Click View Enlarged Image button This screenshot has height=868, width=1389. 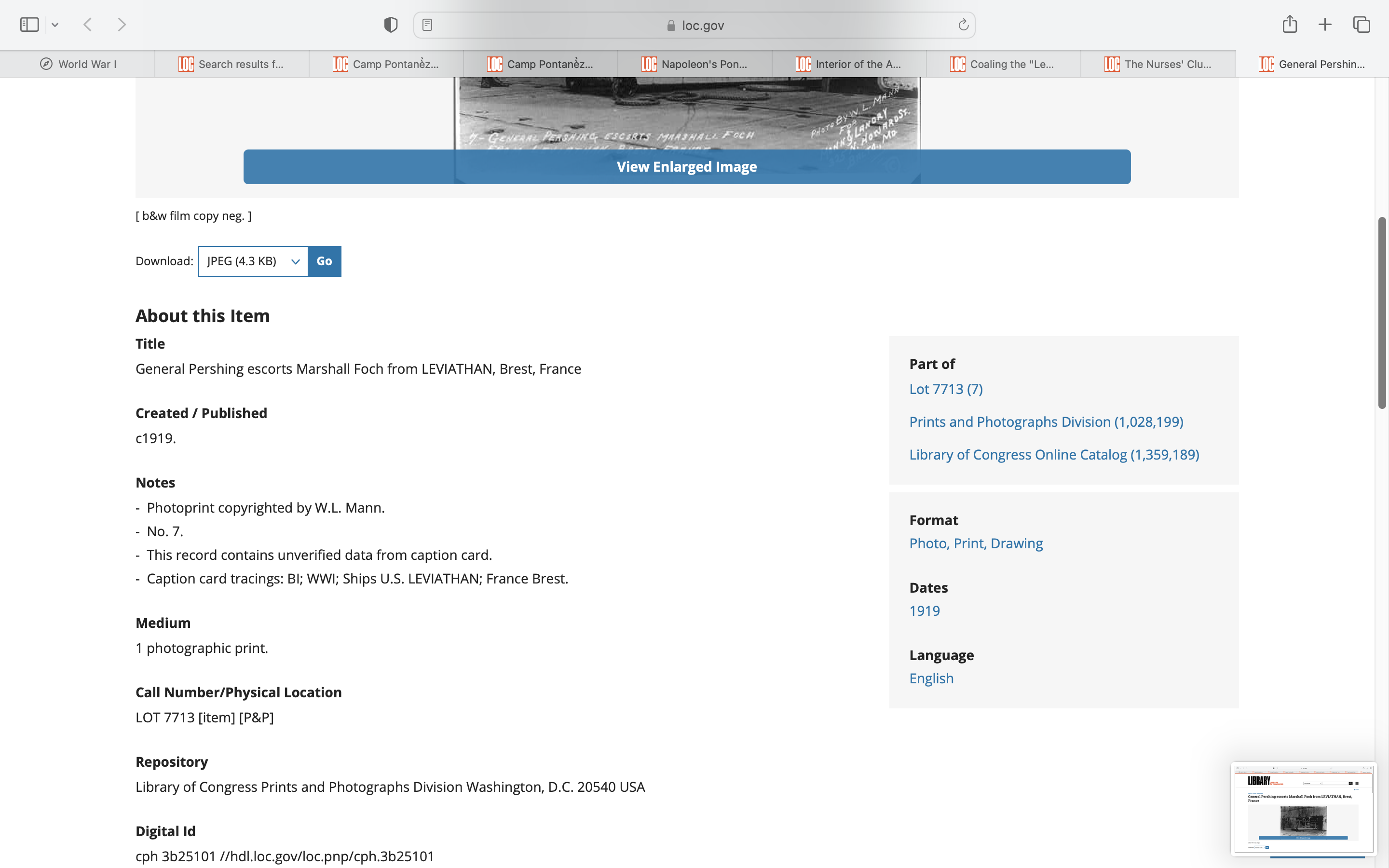pyautogui.click(x=686, y=167)
